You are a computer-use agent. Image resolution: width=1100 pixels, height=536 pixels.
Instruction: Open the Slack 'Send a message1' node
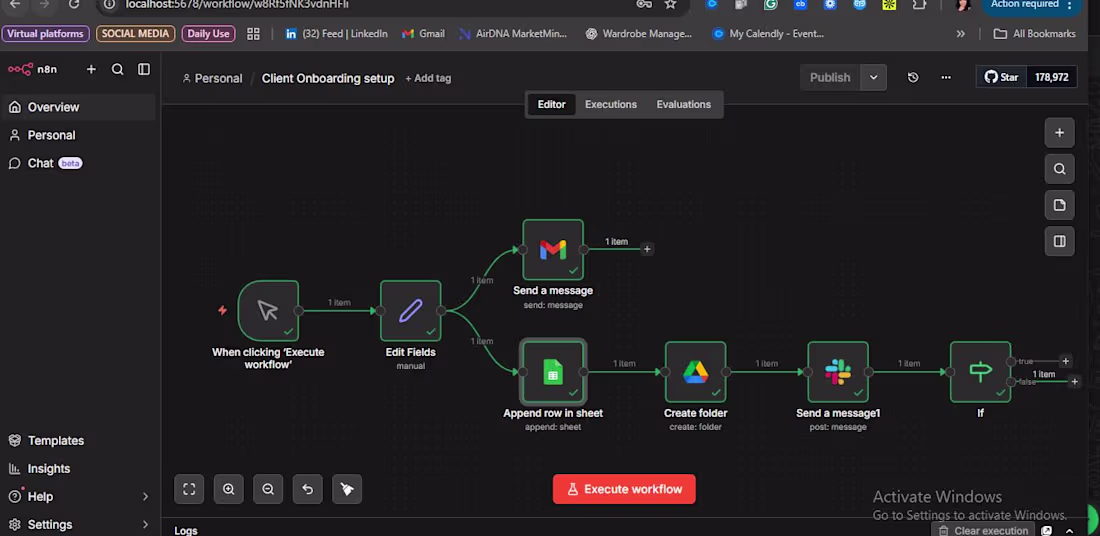838,372
